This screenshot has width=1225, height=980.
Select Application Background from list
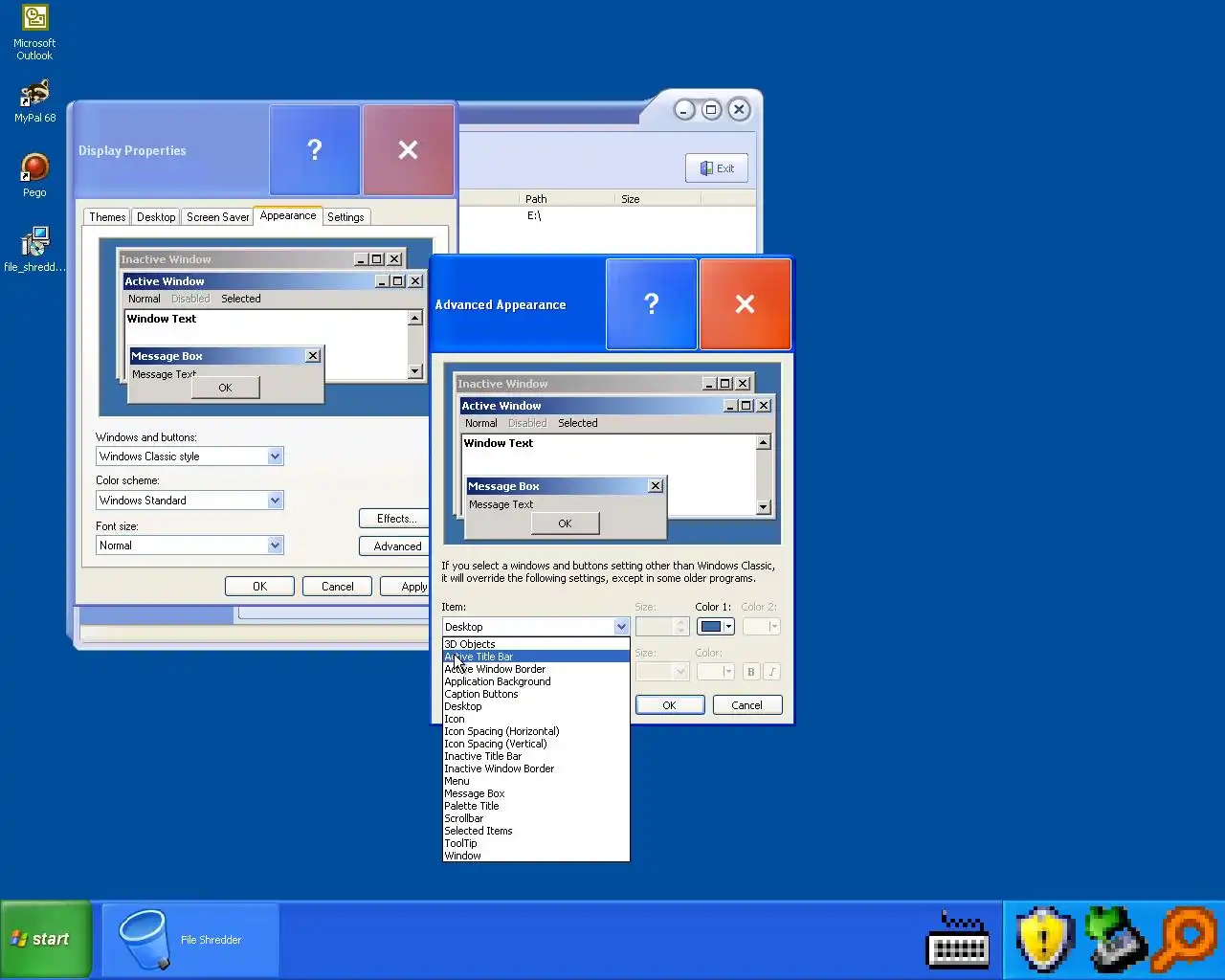click(536, 681)
